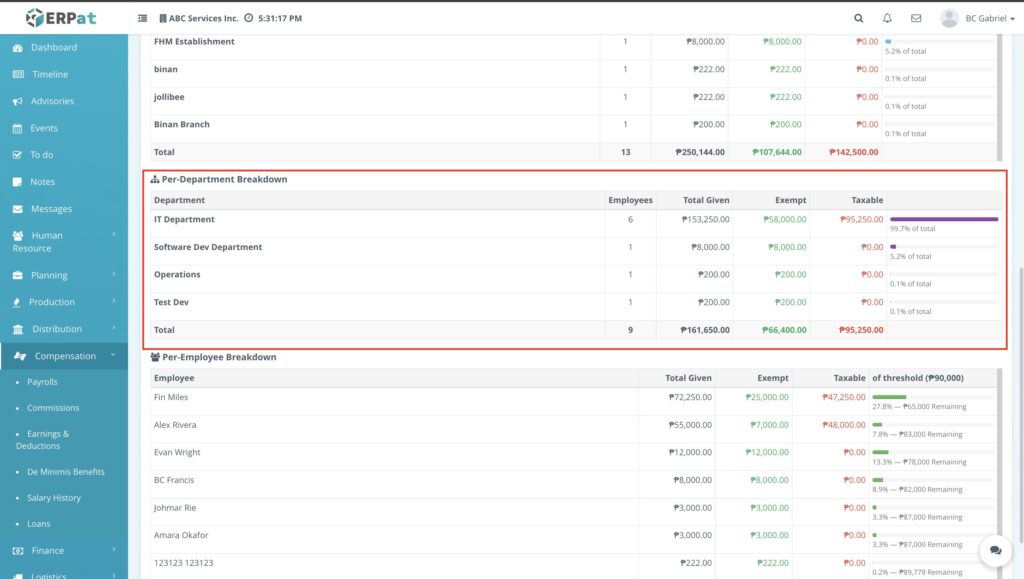Viewport: 1024px width, 579px height.
Task: Open the Loans sidebar link
Action: pyautogui.click(x=38, y=524)
